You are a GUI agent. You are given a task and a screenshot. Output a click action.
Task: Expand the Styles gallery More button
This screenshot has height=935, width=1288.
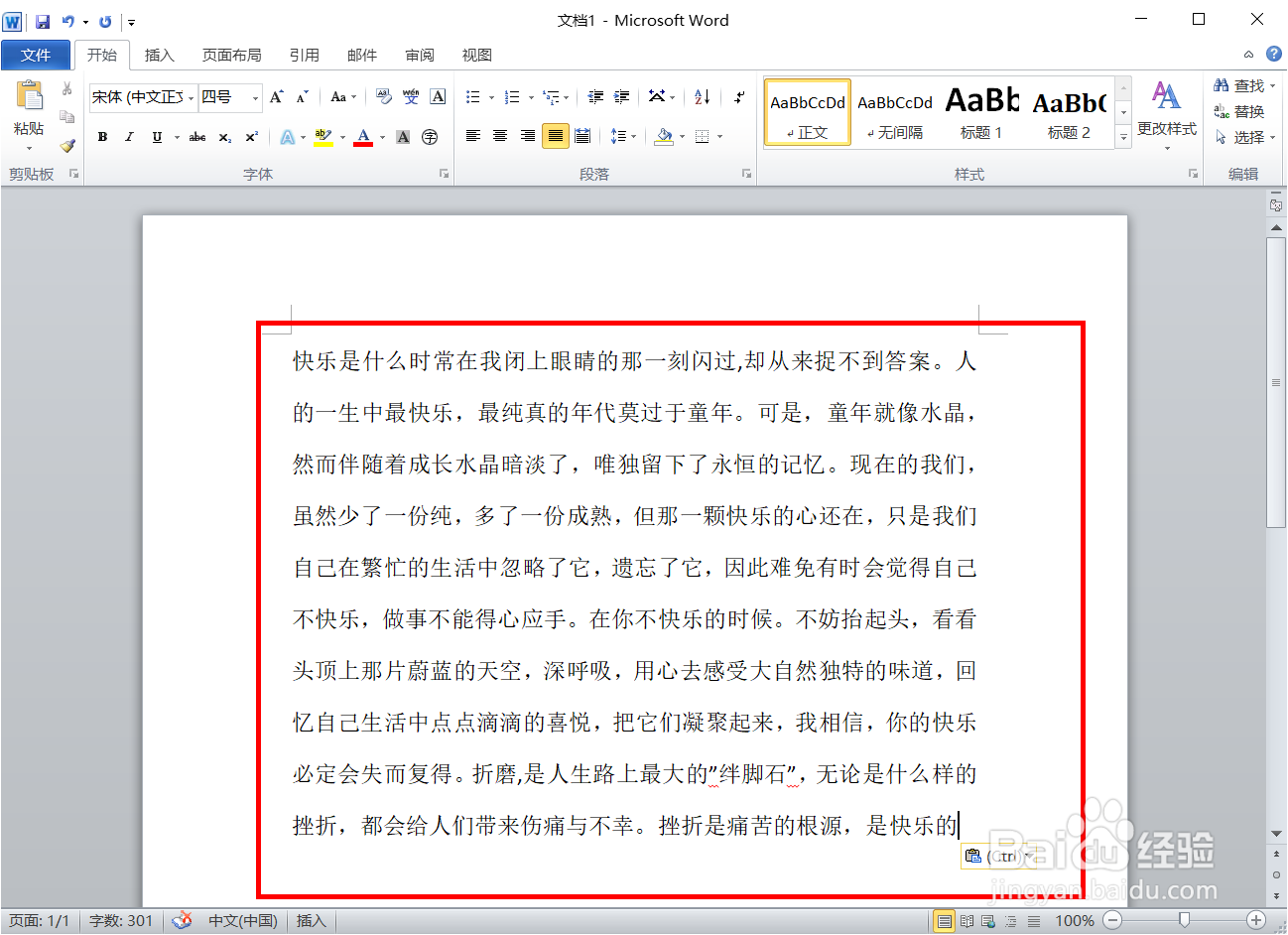click(x=1123, y=138)
